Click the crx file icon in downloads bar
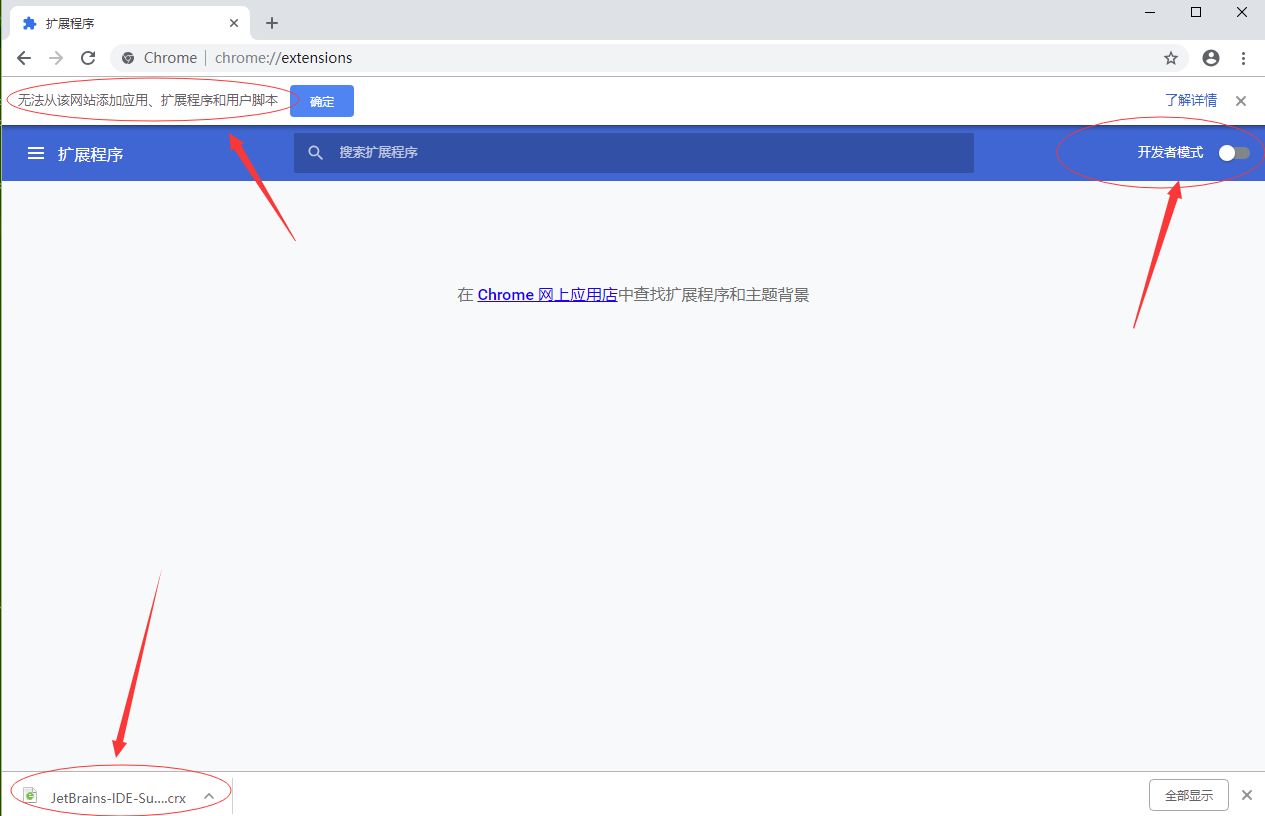This screenshot has width=1265, height=816. coord(31,796)
